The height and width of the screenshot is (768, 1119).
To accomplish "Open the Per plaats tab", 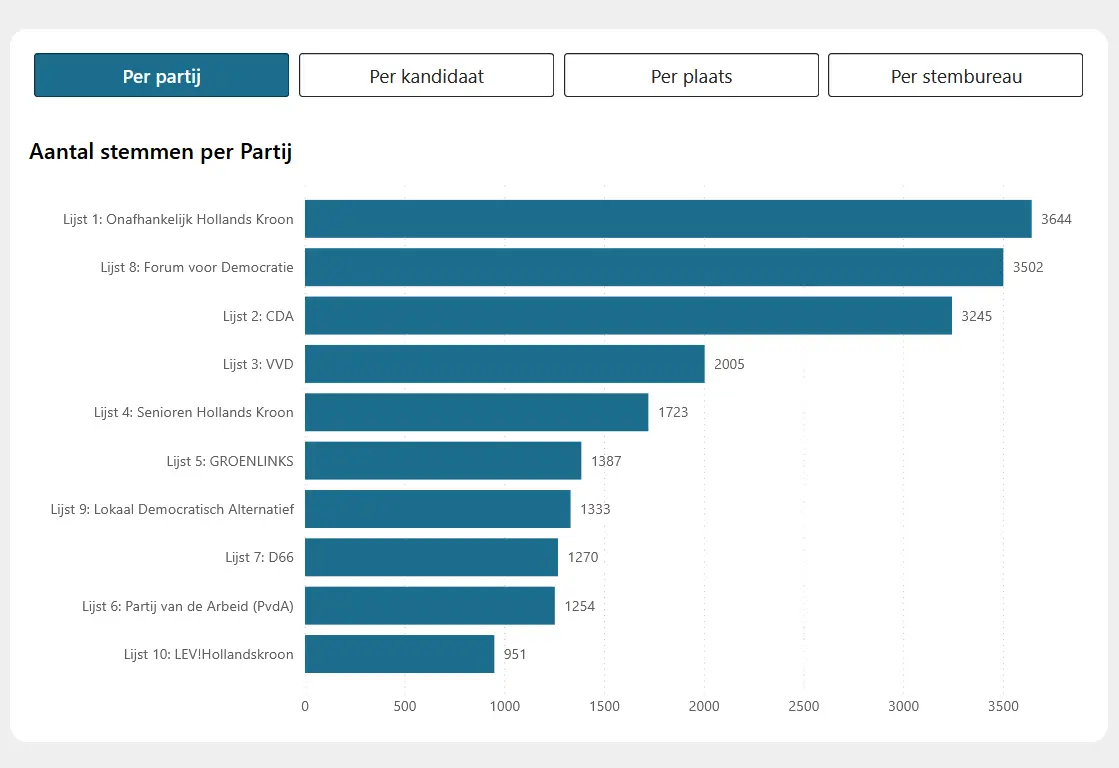I will tap(691, 76).
